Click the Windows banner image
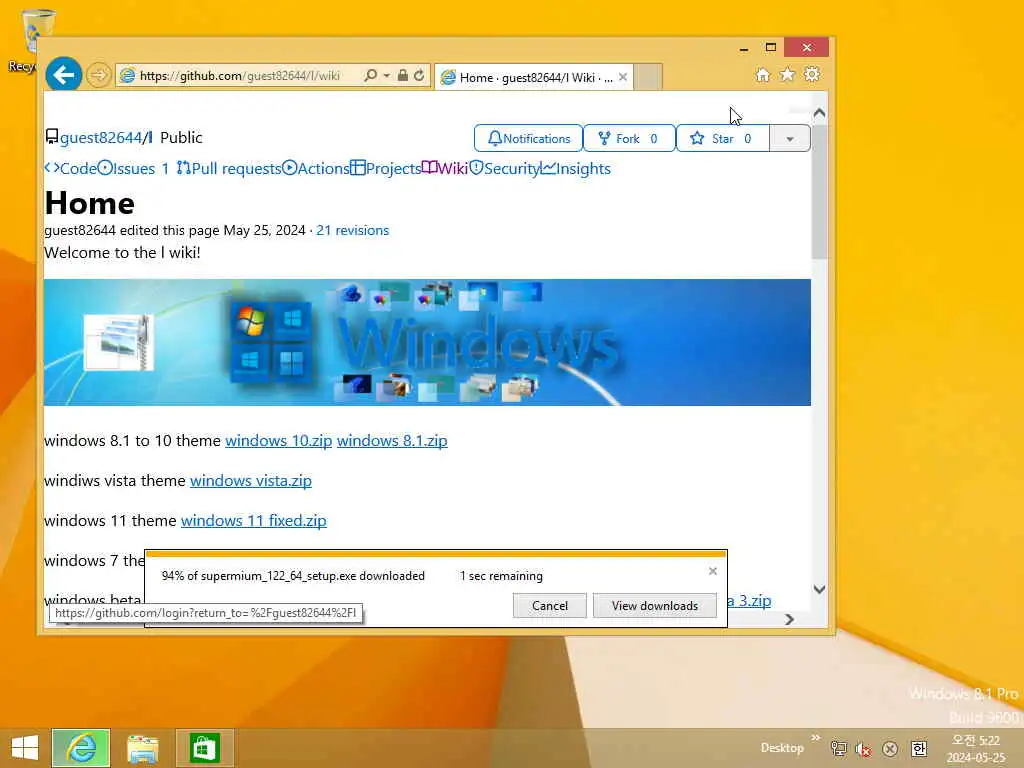This screenshot has height=768, width=1024. click(x=427, y=342)
